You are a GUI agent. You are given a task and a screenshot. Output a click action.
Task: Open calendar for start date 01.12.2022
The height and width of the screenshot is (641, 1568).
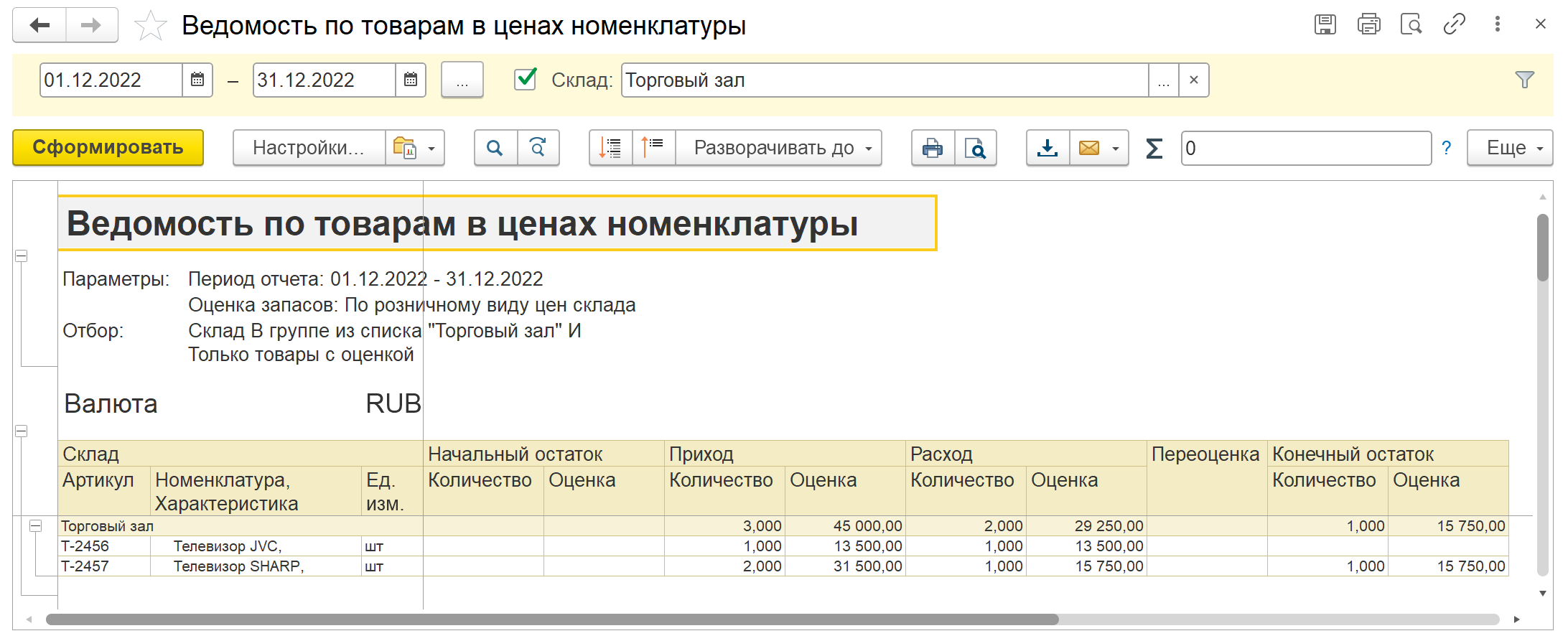pyautogui.click(x=197, y=80)
